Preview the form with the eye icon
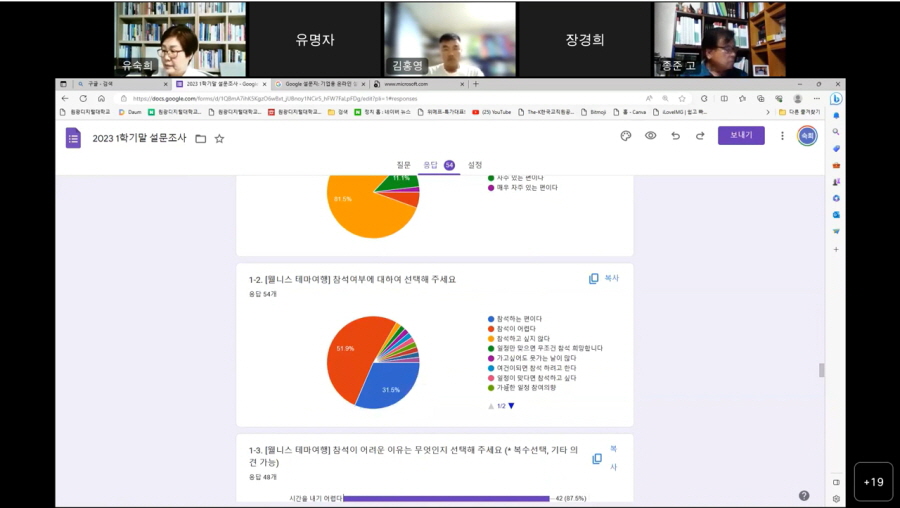This screenshot has height=508, width=900. (650, 136)
